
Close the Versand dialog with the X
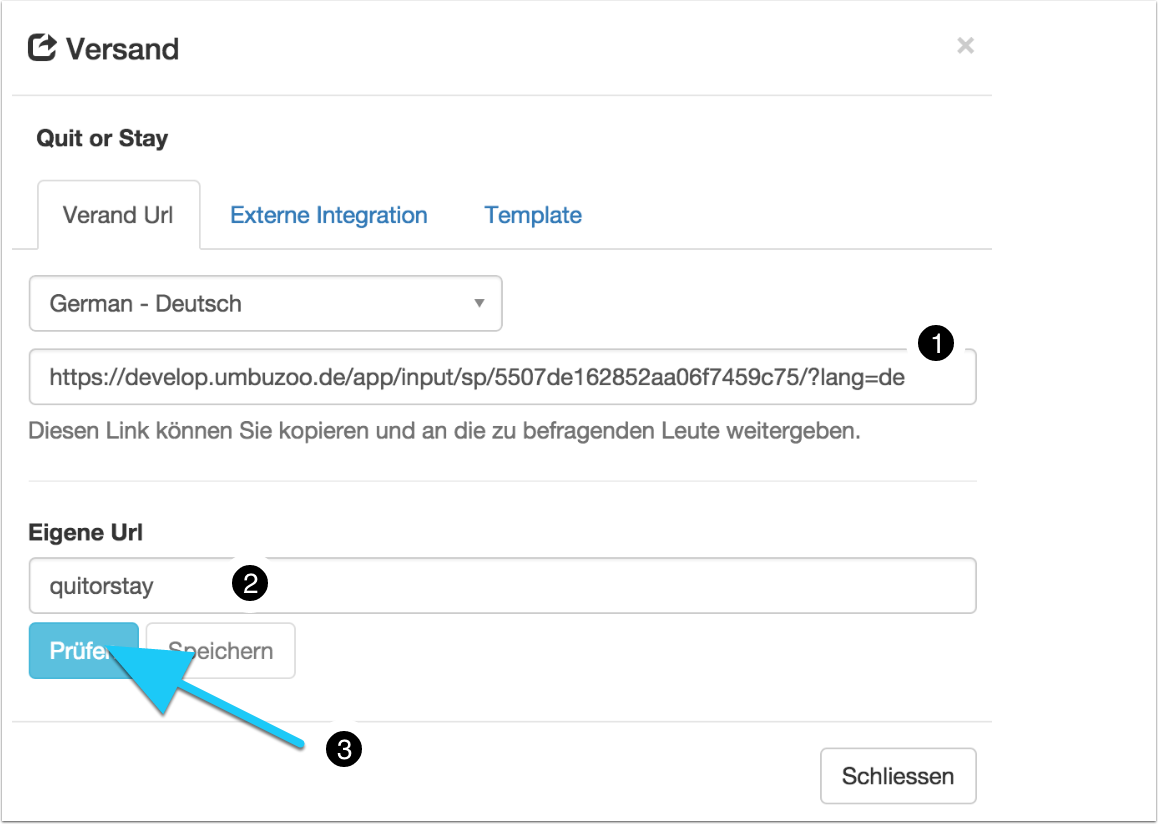[965, 45]
